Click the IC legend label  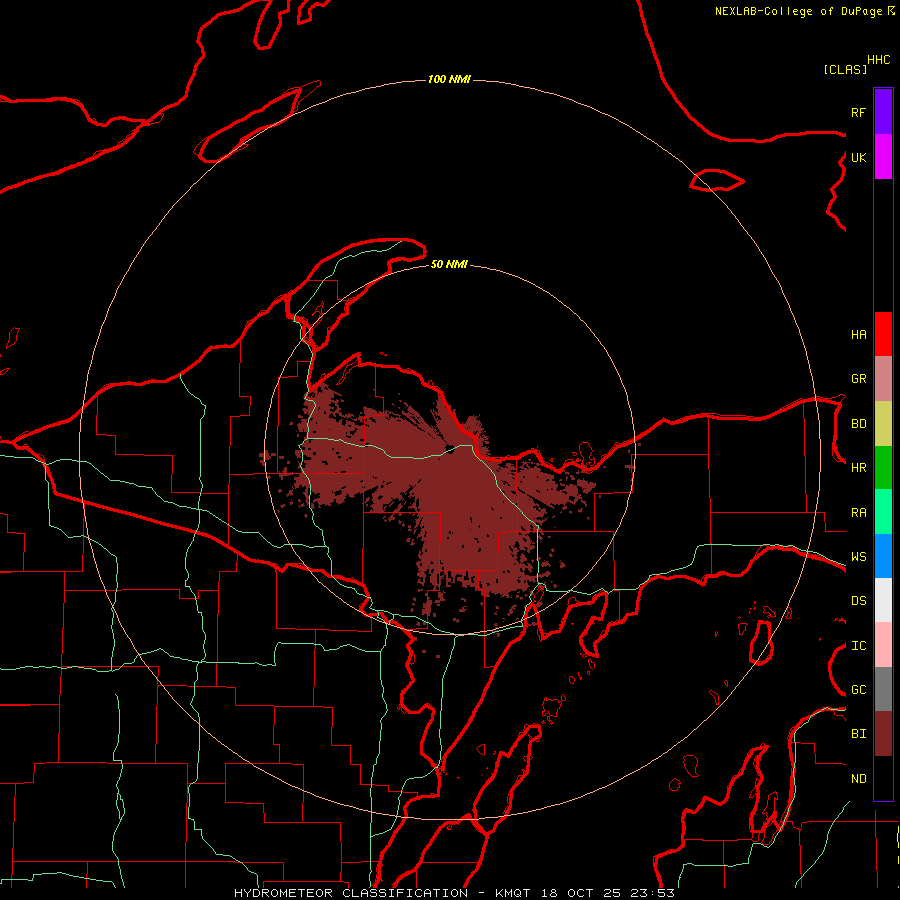click(858, 646)
